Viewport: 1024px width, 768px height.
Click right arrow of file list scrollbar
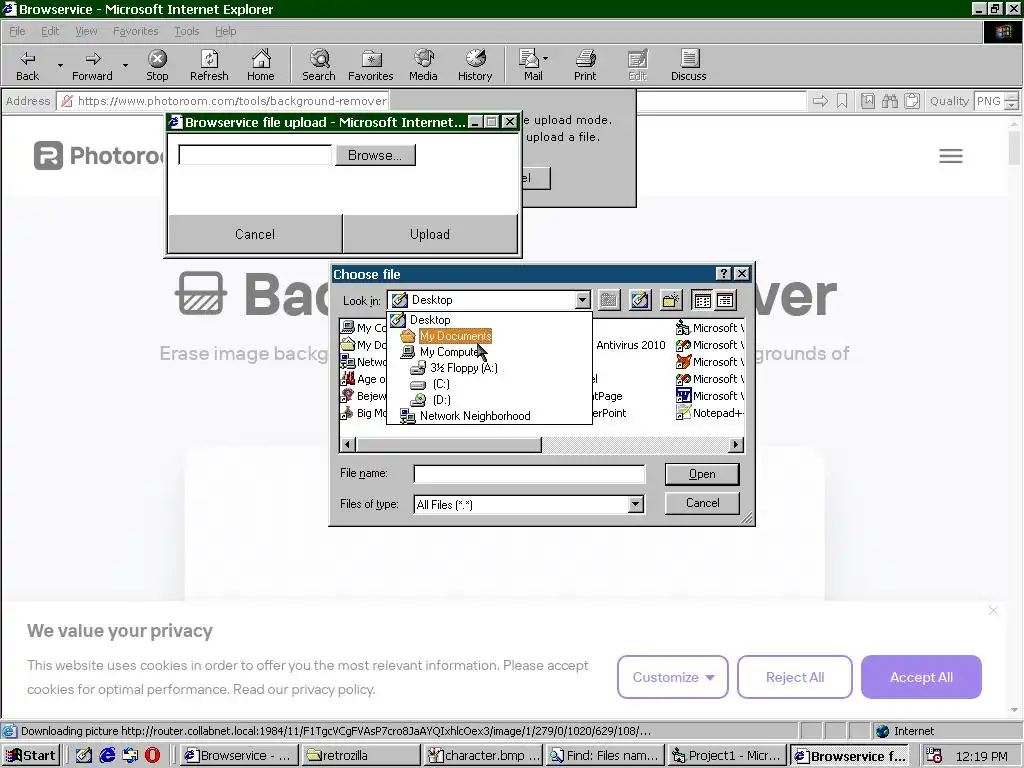pyautogui.click(x=736, y=445)
